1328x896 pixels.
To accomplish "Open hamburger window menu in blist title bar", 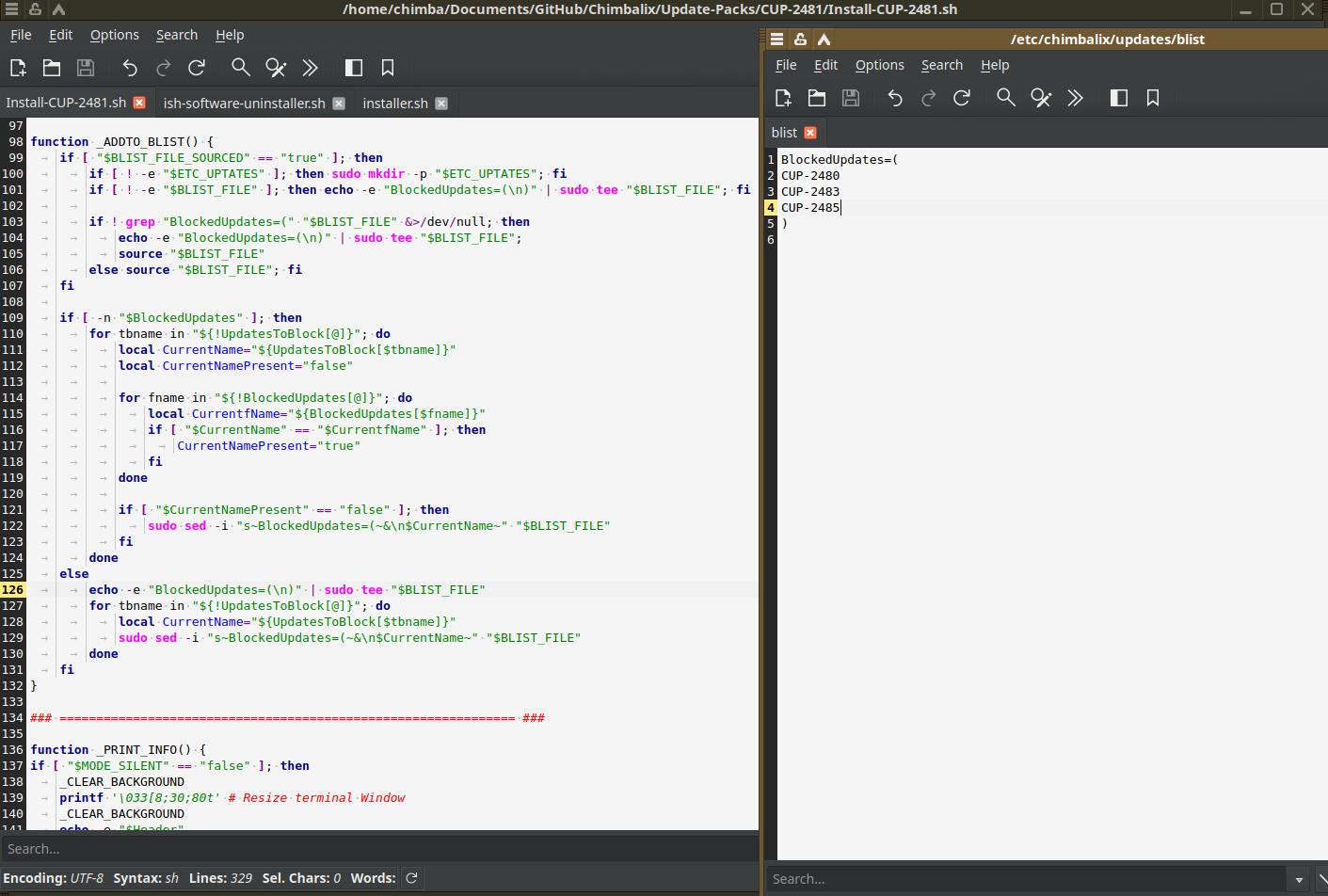I will [x=776, y=40].
